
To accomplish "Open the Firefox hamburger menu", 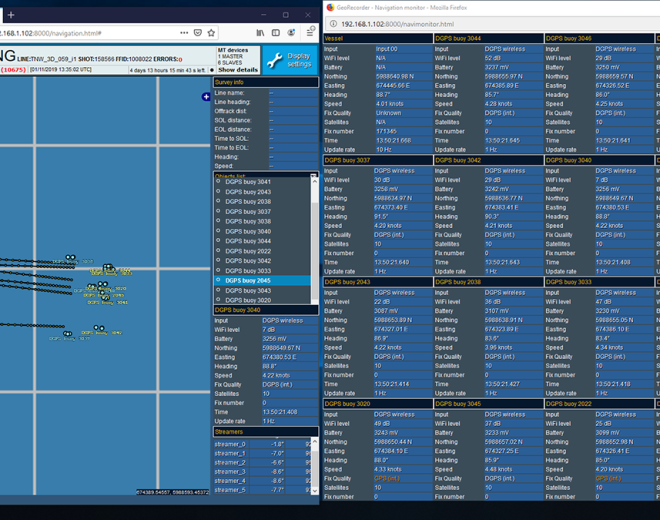I will tap(310, 33).
